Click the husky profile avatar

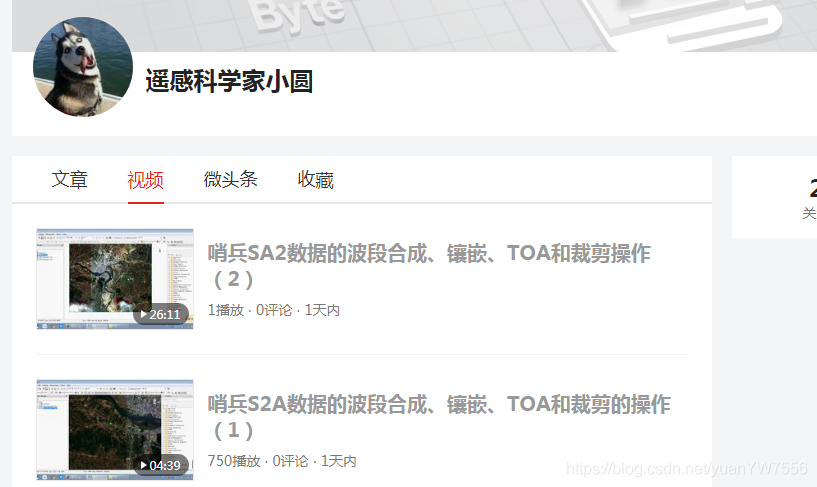point(83,67)
